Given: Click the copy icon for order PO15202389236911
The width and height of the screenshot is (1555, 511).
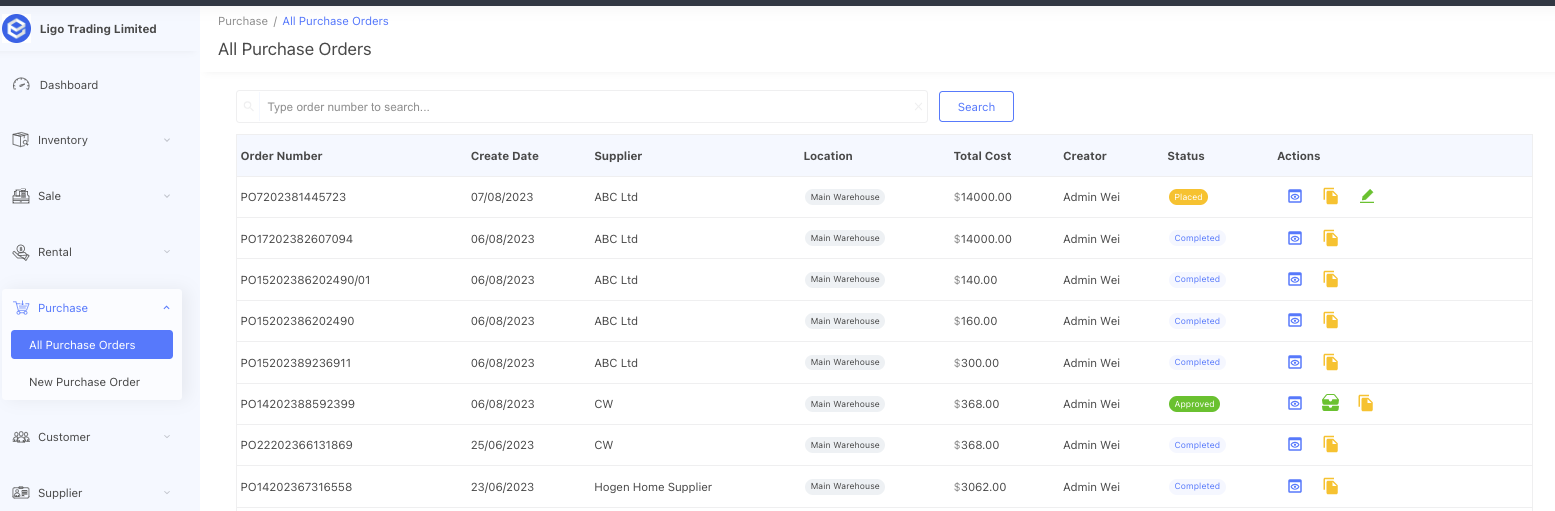Looking at the screenshot, I should tap(1330, 362).
